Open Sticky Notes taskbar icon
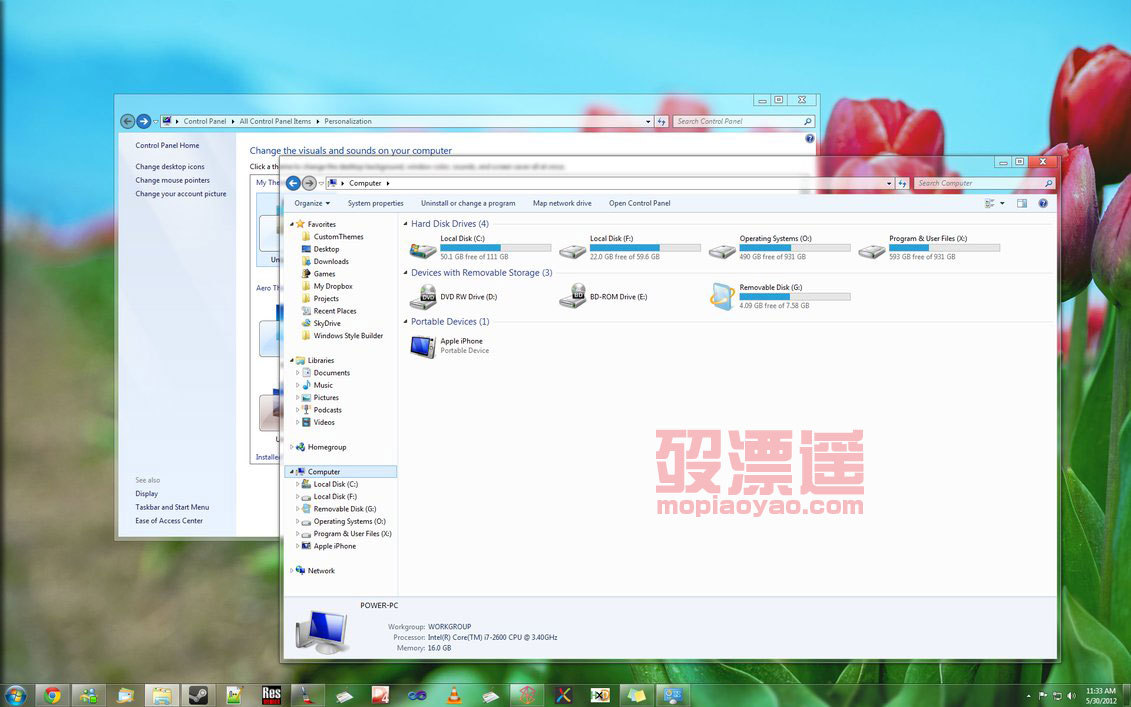 point(637,695)
